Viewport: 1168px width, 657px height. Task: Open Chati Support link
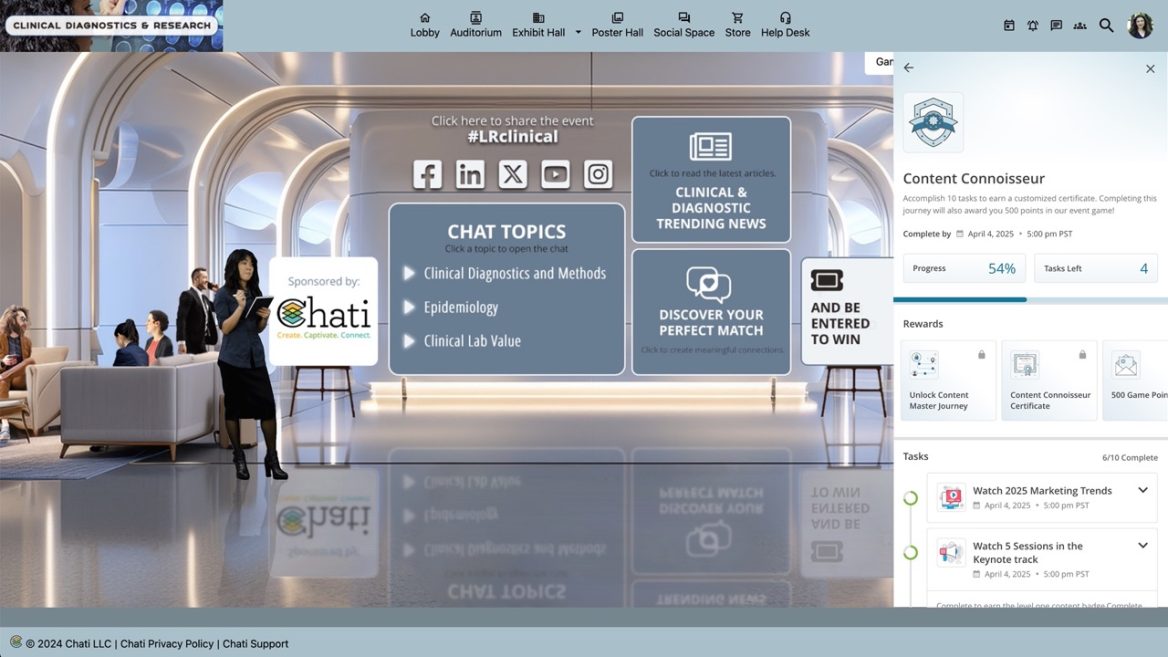pos(256,644)
